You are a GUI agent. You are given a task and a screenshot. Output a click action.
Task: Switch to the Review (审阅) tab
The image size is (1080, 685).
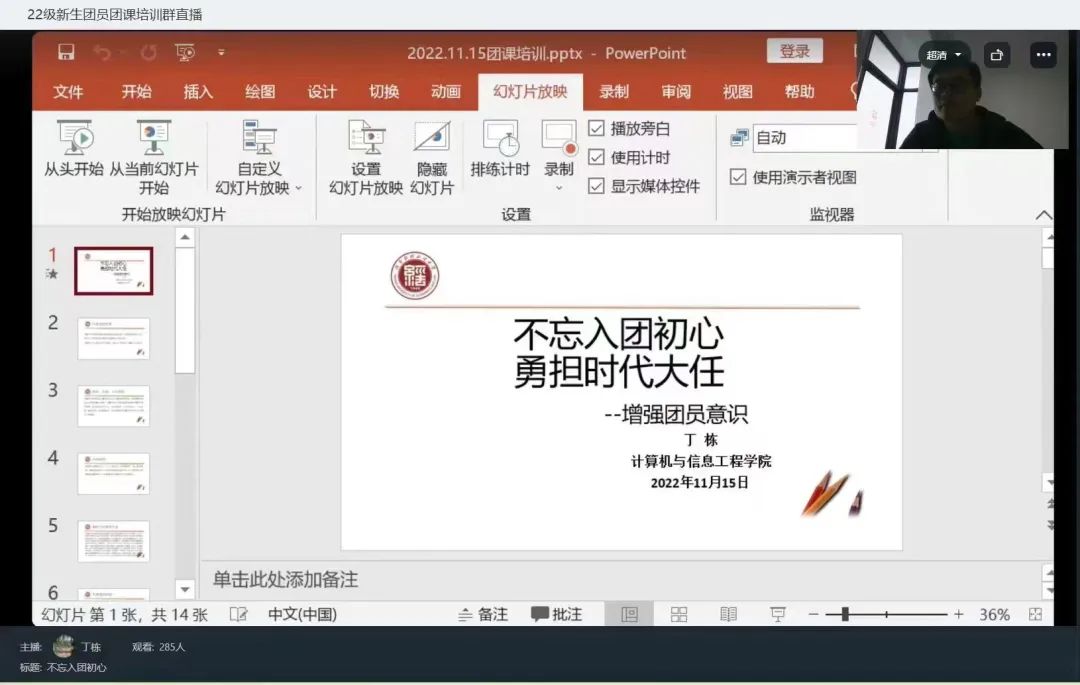(676, 92)
